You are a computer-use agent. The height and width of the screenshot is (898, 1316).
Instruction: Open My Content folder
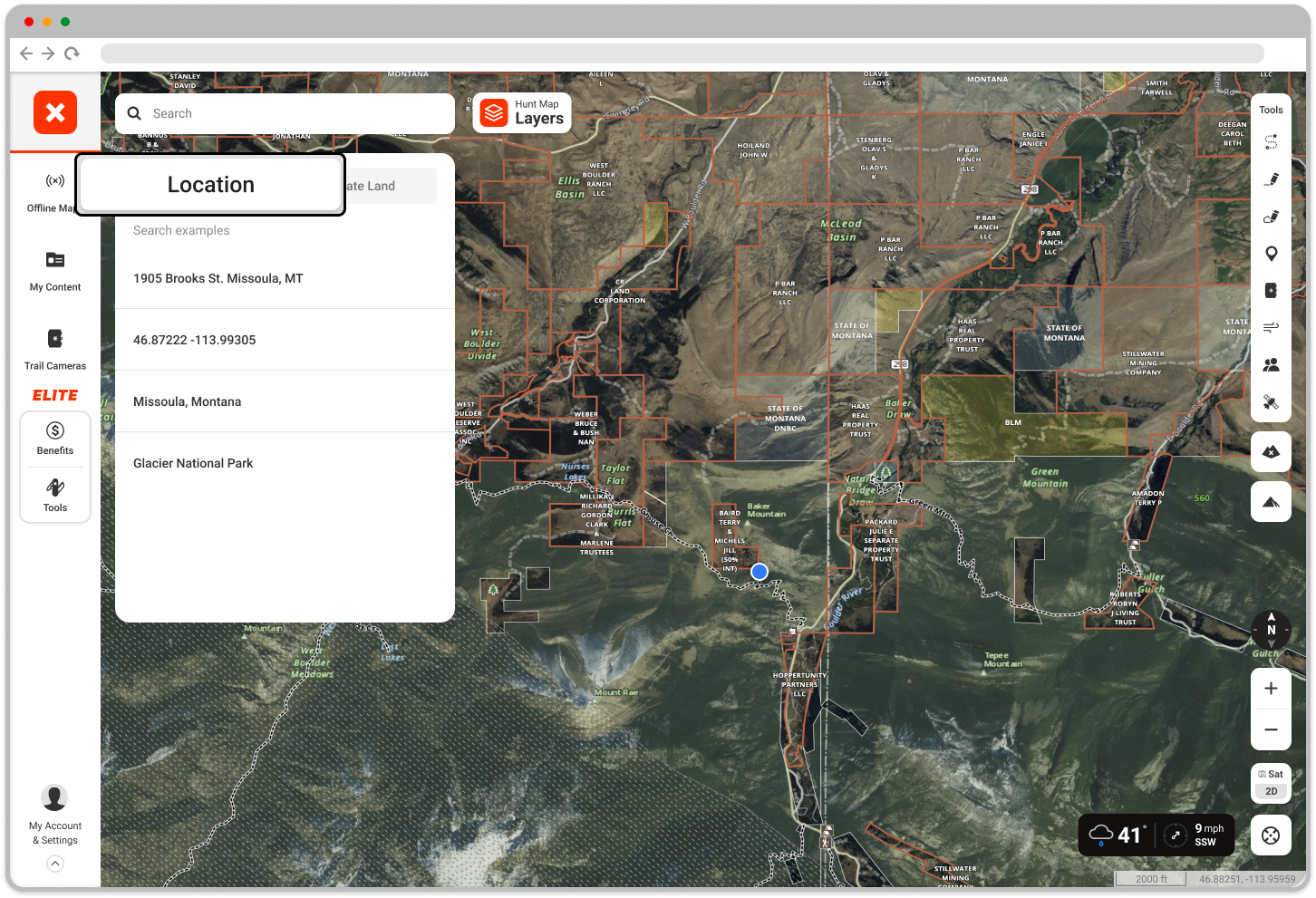click(55, 272)
